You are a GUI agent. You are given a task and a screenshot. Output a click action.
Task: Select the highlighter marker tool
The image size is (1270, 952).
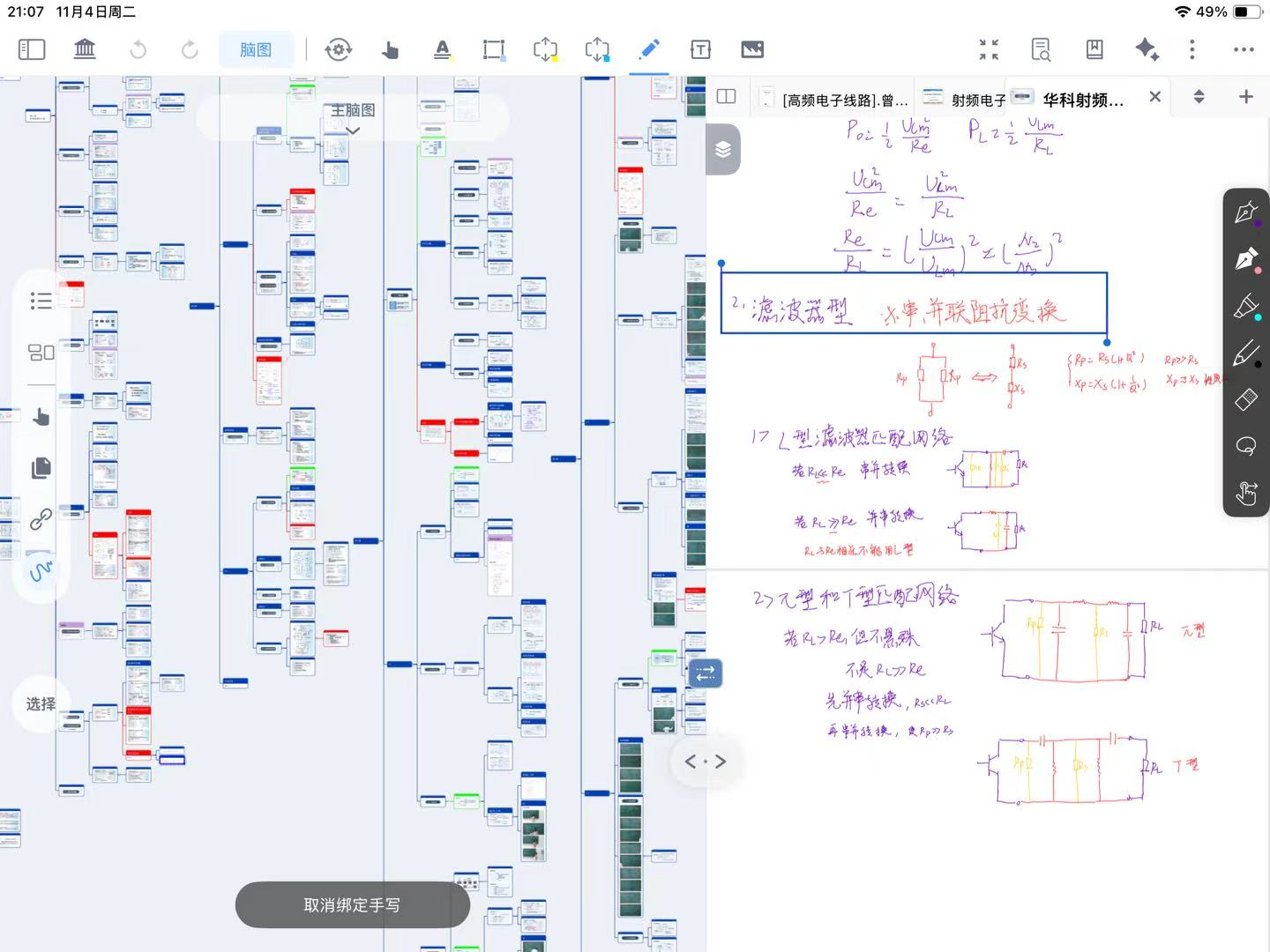click(x=1244, y=306)
